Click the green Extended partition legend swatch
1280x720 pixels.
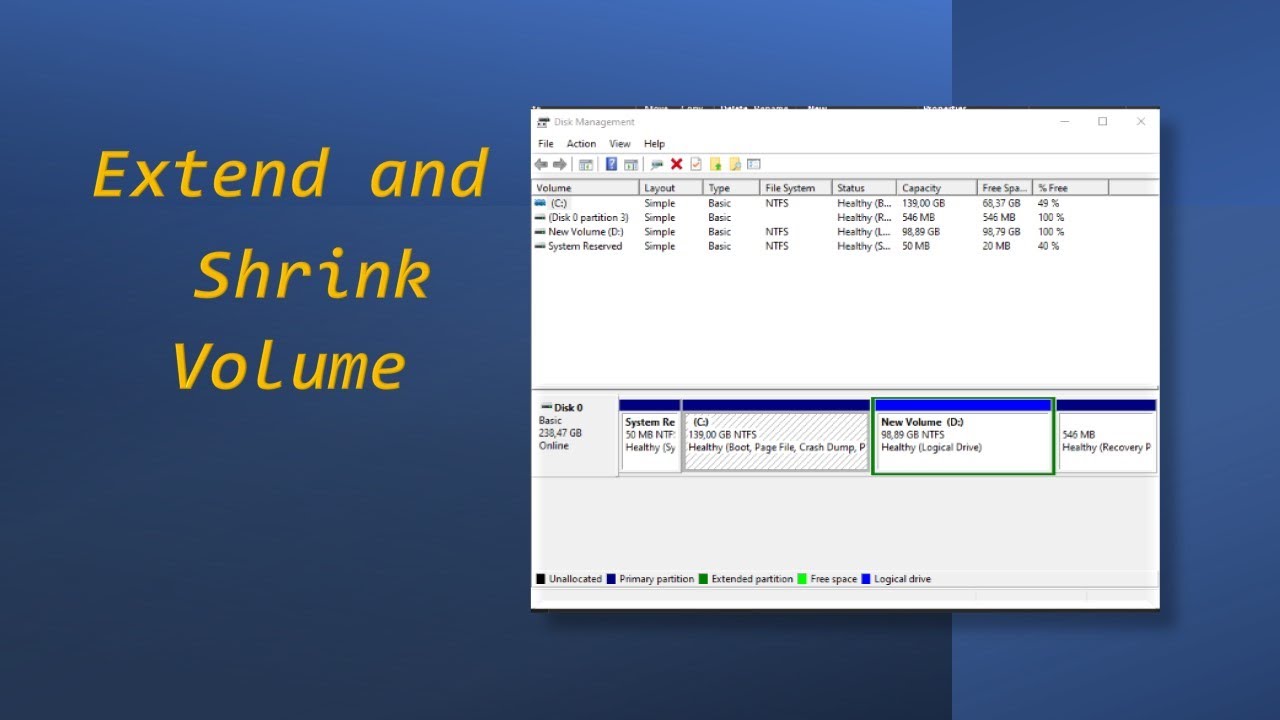[x=703, y=579]
